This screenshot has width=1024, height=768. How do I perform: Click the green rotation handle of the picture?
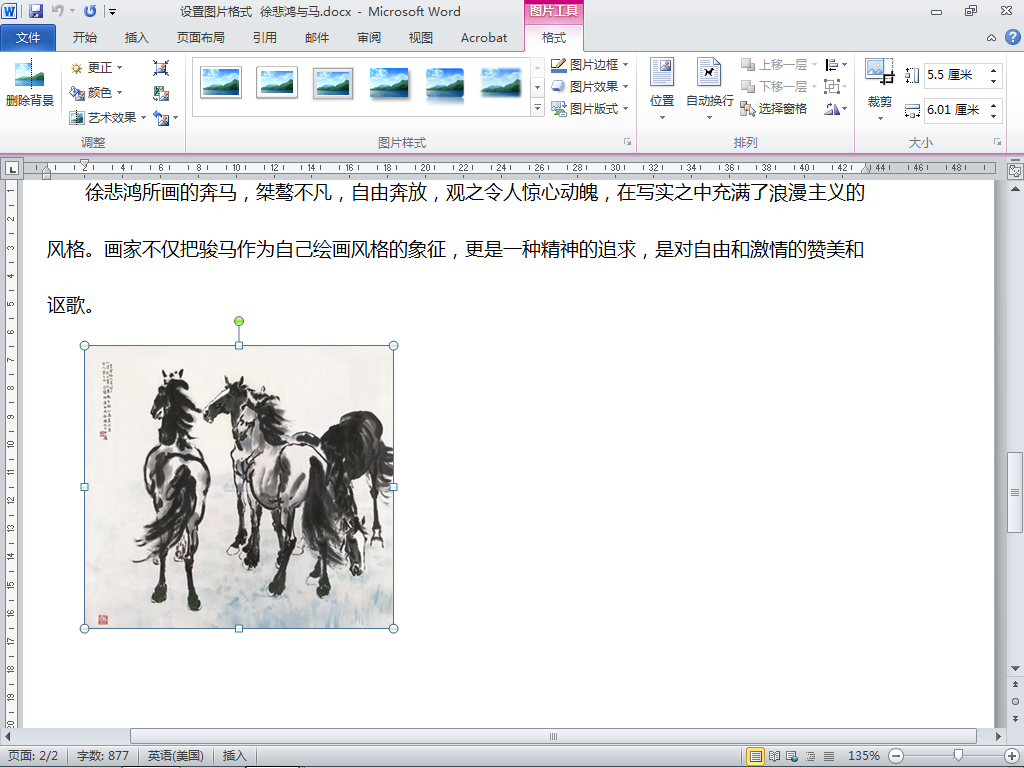click(239, 321)
